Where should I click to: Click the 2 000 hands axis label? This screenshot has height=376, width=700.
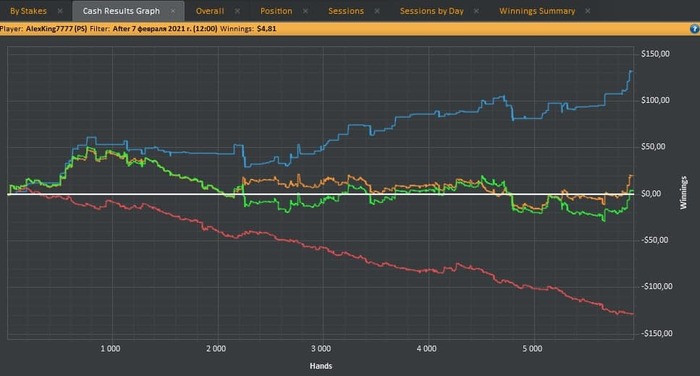pos(216,349)
